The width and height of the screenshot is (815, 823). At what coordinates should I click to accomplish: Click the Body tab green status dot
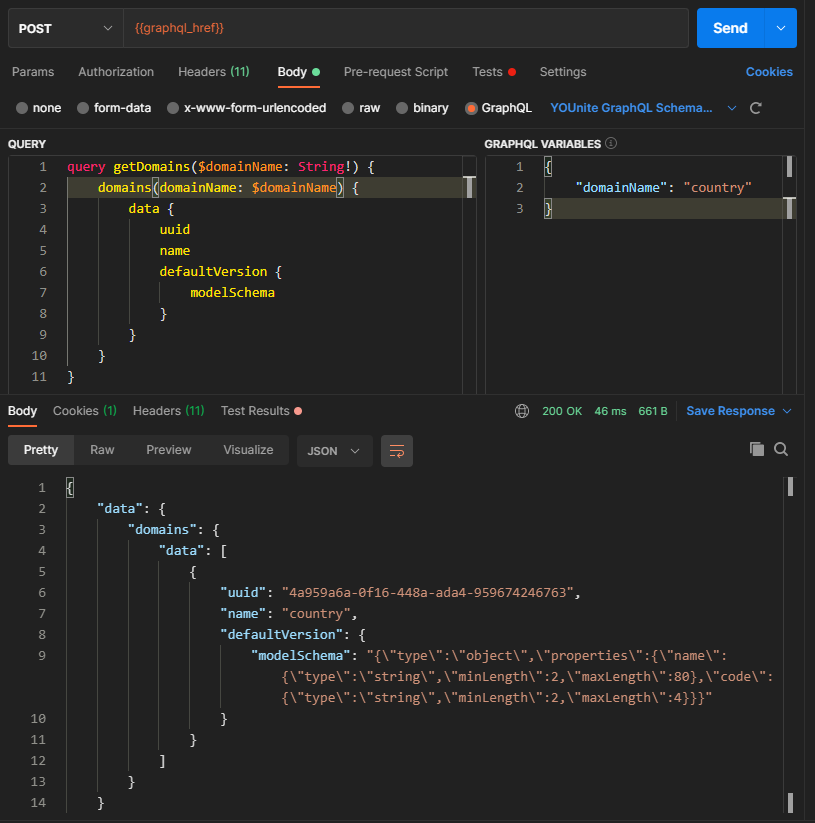click(317, 71)
